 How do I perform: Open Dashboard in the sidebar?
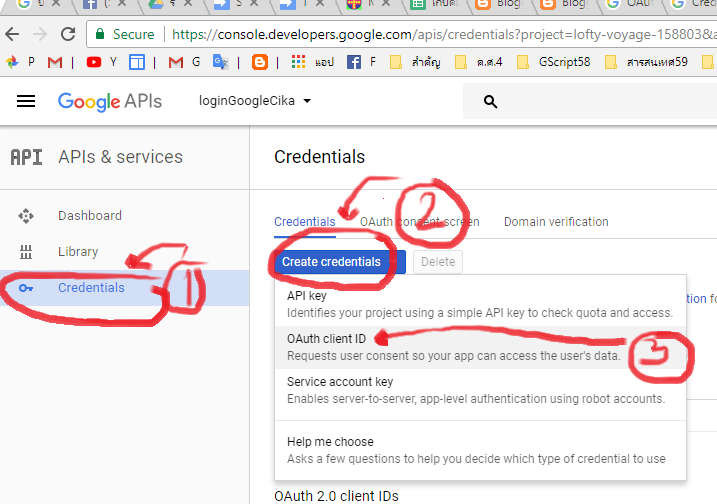pos(90,215)
